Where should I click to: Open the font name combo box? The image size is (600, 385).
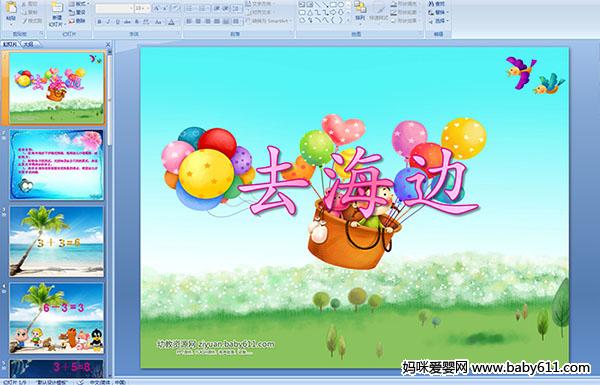click(x=114, y=8)
